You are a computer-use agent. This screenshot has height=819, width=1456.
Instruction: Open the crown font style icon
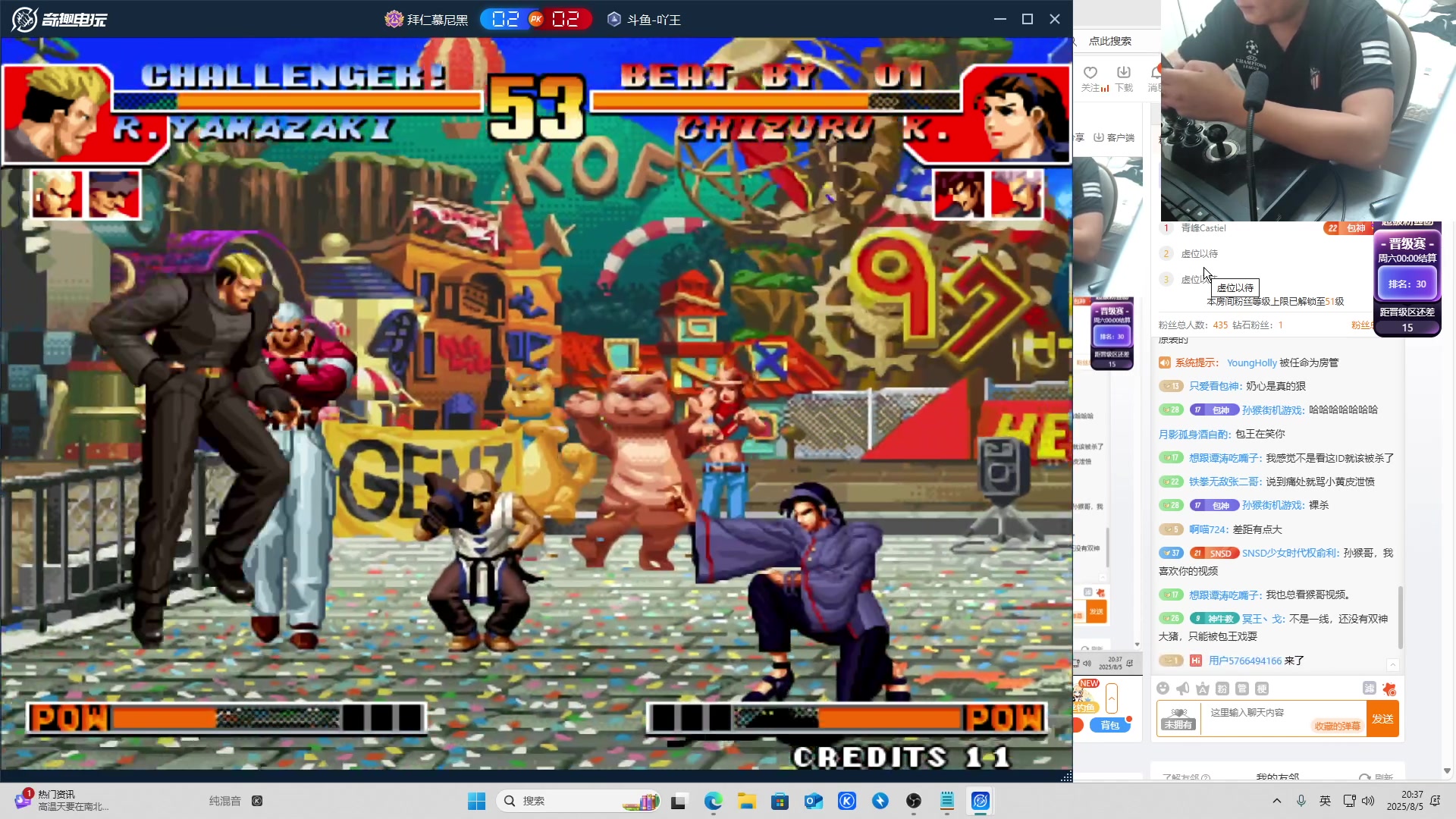(1203, 689)
